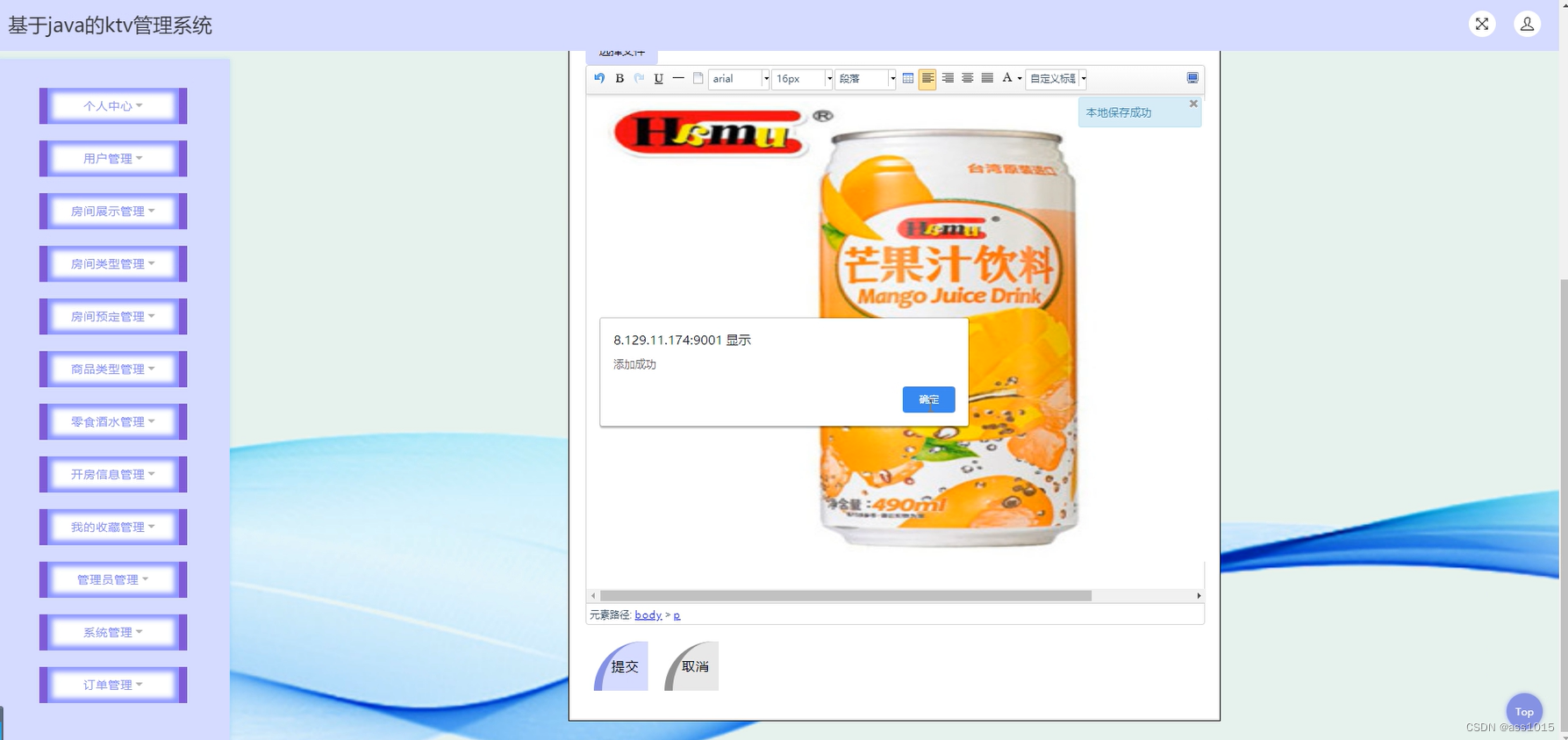Expand the 系统管理 sidebar menu
The width and height of the screenshot is (1568, 740).
113,633
